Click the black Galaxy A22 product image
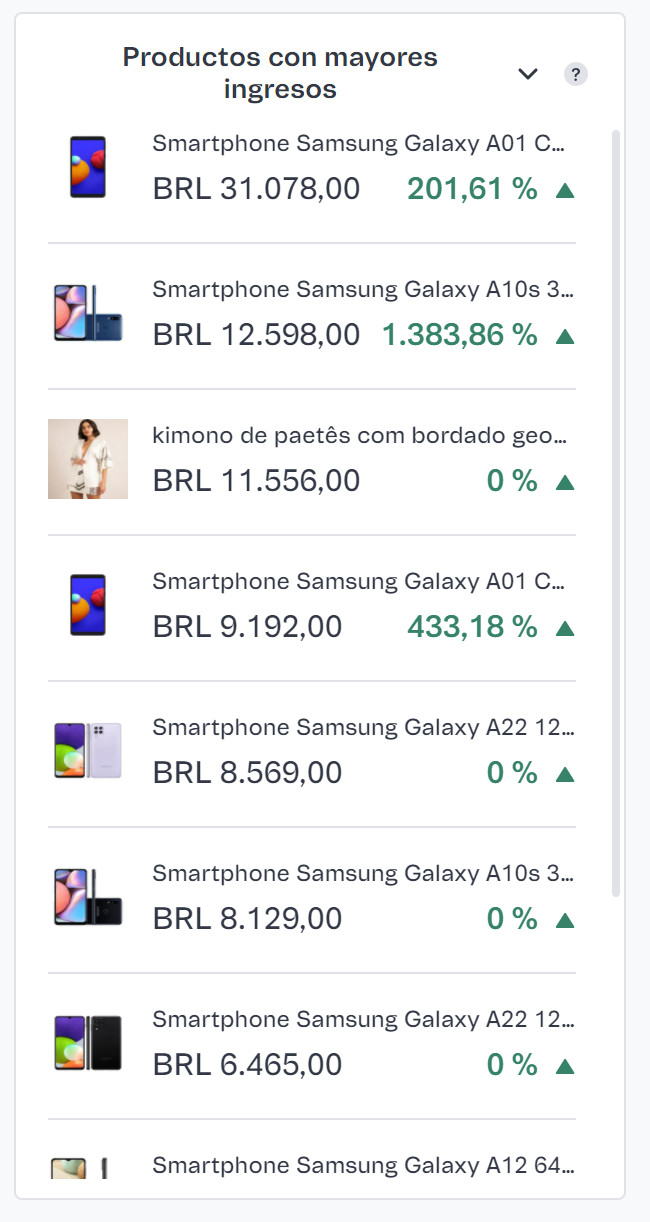The image size is (650, 1222). 88,1043
